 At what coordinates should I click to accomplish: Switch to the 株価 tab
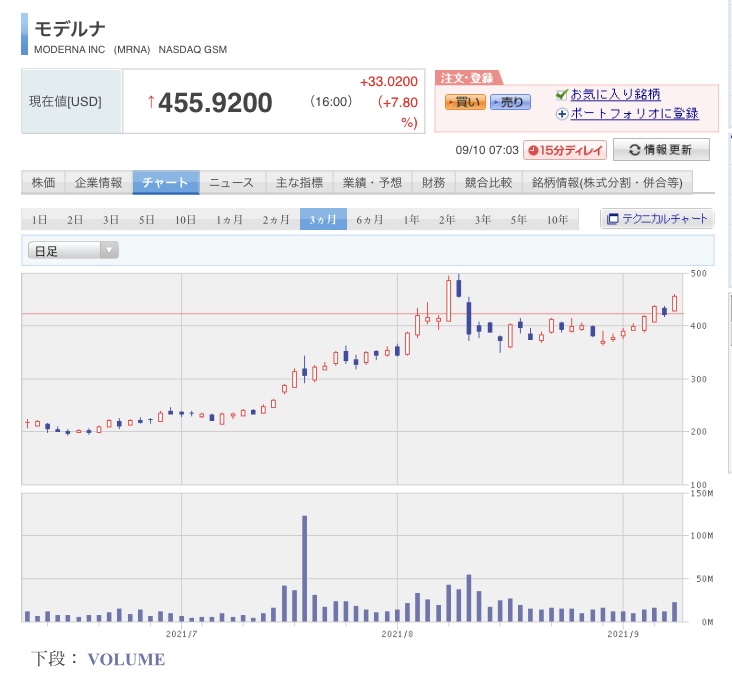[x=43, y=183]
